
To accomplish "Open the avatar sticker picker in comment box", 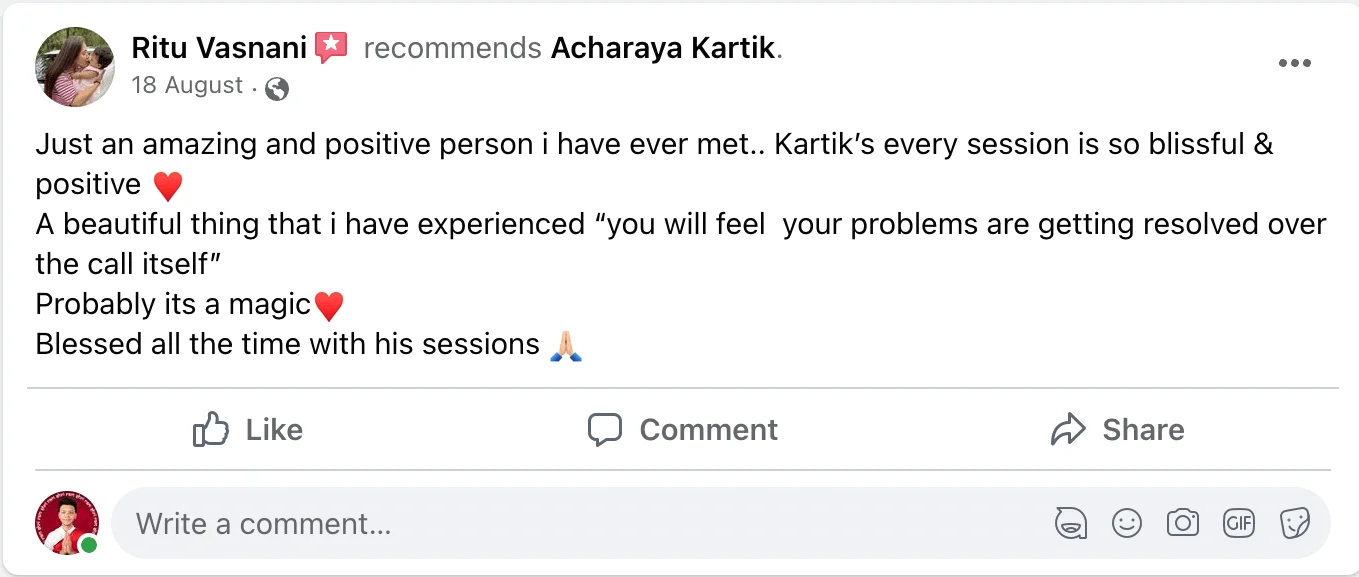I will click(x=1071, y=523).
